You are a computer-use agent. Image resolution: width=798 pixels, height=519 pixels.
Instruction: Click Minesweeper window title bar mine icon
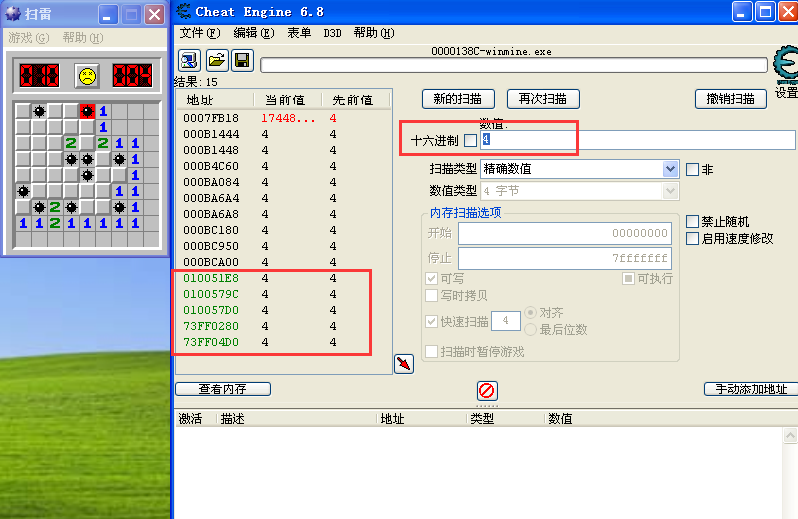click(x=13, y=14)
